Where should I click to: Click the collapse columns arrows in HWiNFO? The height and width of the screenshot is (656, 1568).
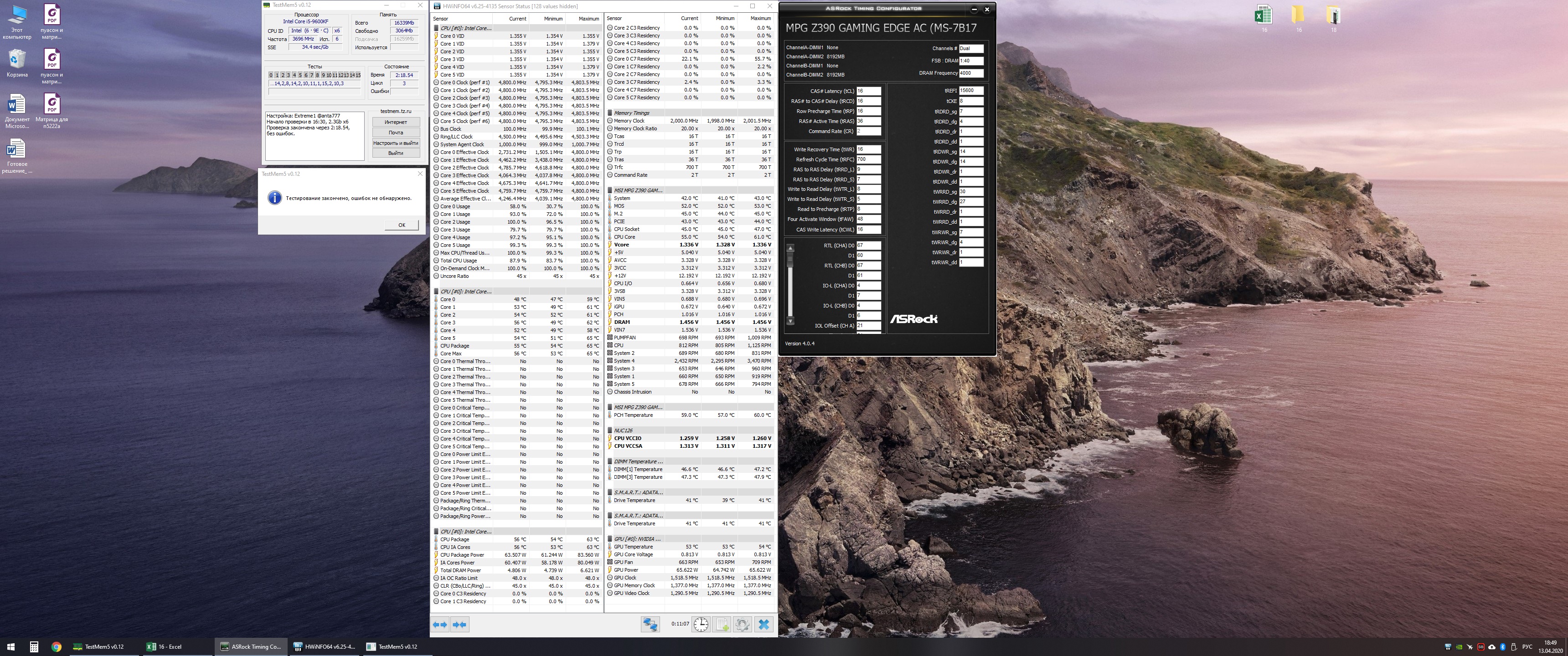tap(460, 625)
